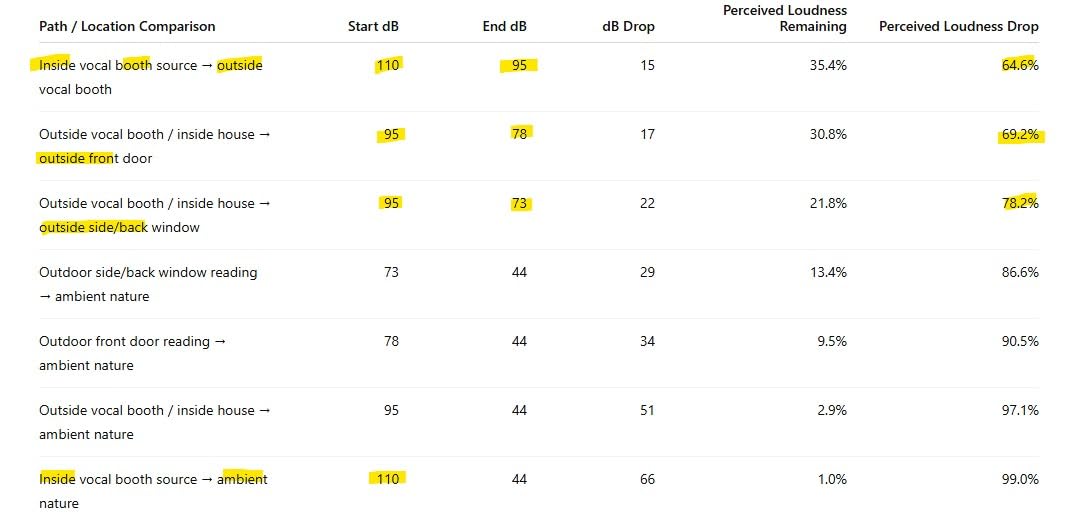Select the highlighted 78.2% loudness drop value
Screen dimensions: 1088x529
[1020, 203]
